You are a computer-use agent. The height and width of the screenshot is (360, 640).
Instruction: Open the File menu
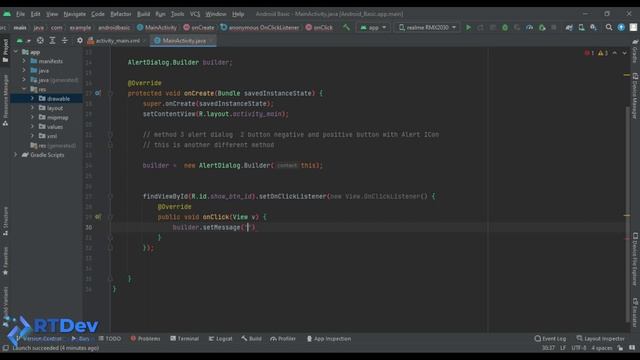pyautogui.click(x=20, y=14)
